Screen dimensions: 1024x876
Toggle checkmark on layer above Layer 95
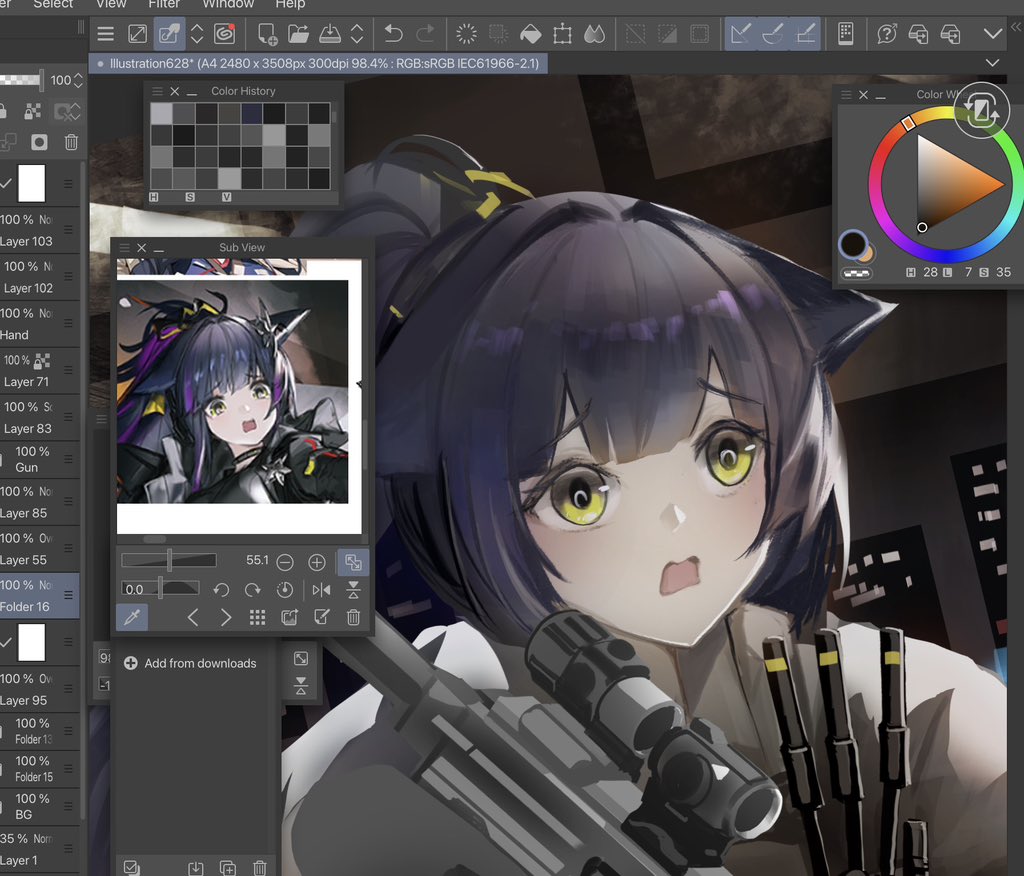click(x=6, y=642)
